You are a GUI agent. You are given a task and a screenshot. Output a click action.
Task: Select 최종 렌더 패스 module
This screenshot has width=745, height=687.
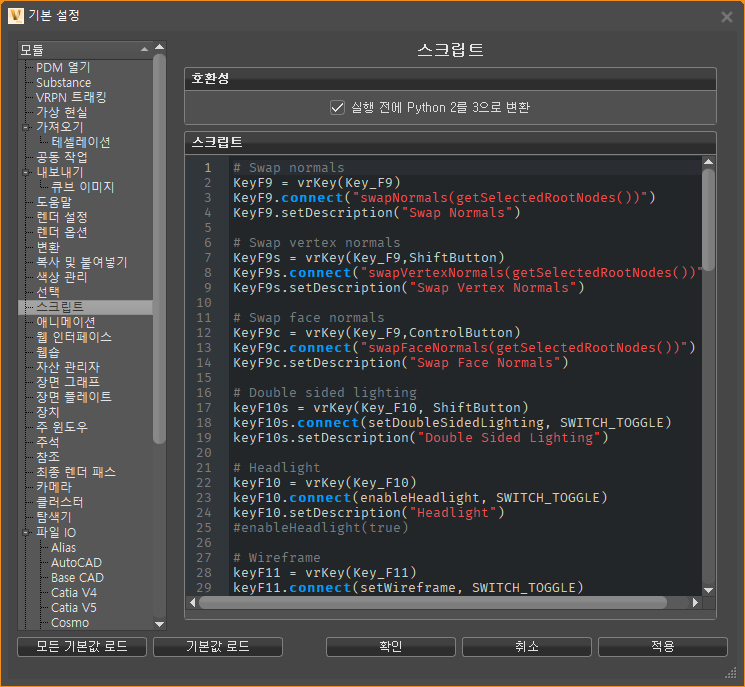click(76, 472)
